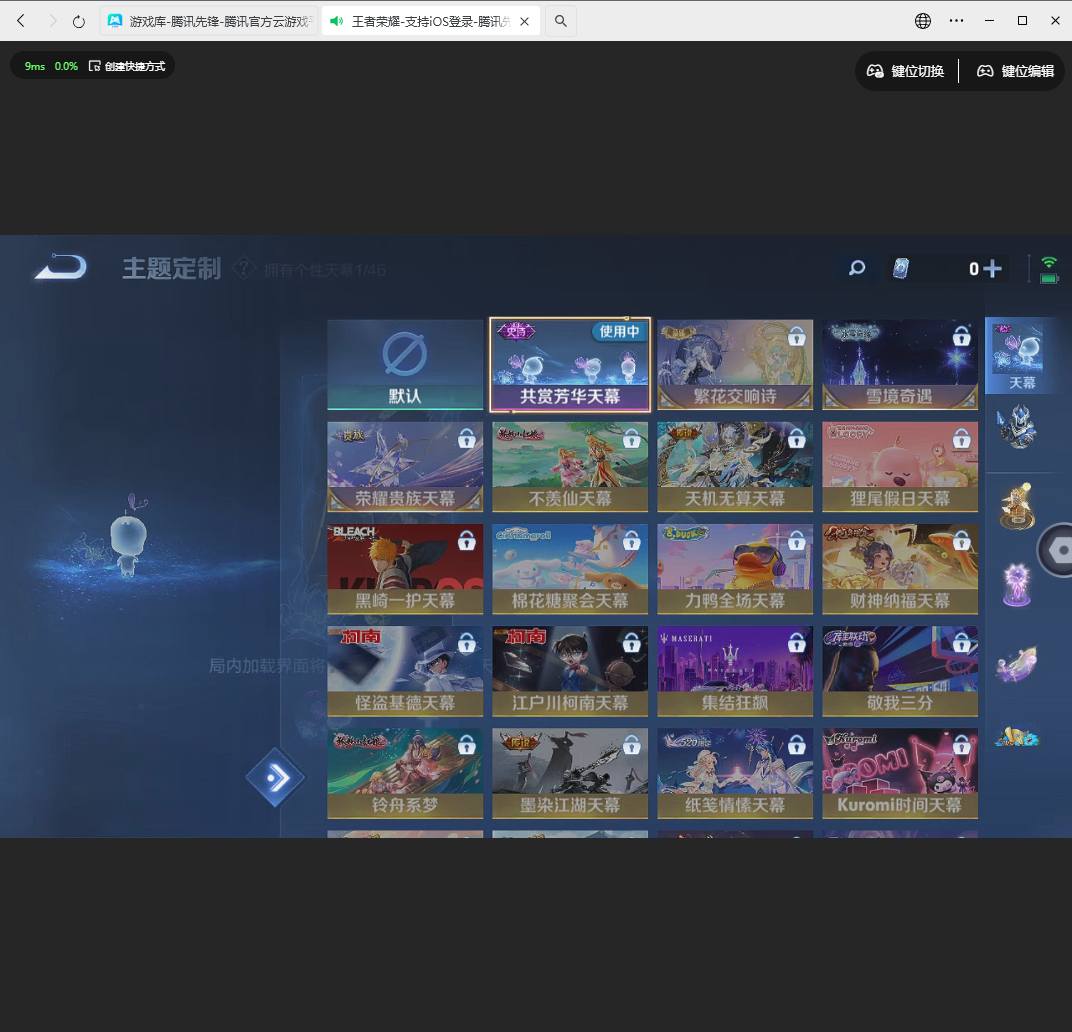Select the 共赏芳华天幕 theme marked 使用中
The width and height of the screenshot is (1072, 1032).
[569, 364]
